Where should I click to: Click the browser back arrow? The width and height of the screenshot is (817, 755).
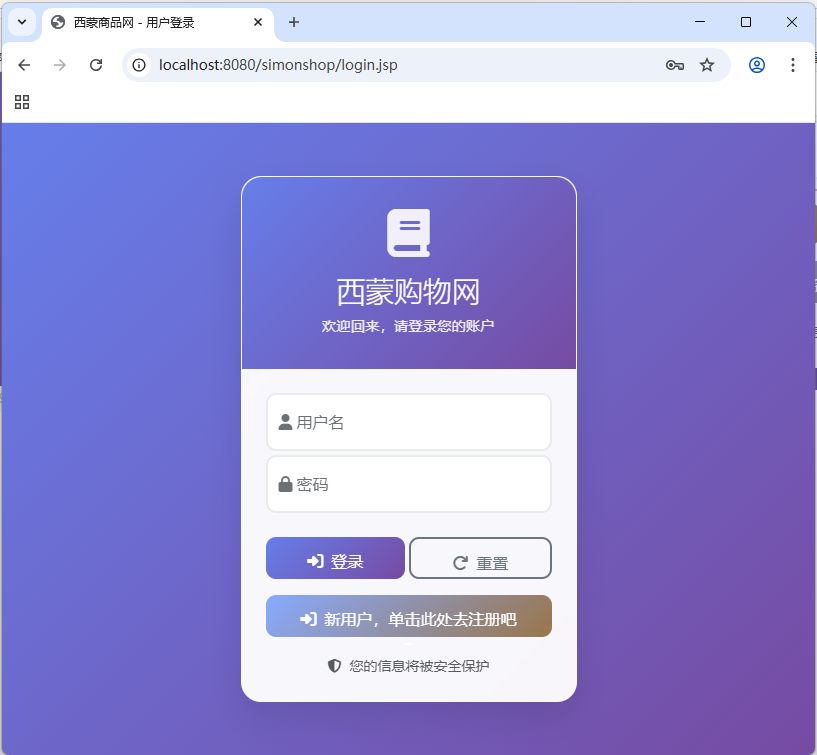(24, 65)
